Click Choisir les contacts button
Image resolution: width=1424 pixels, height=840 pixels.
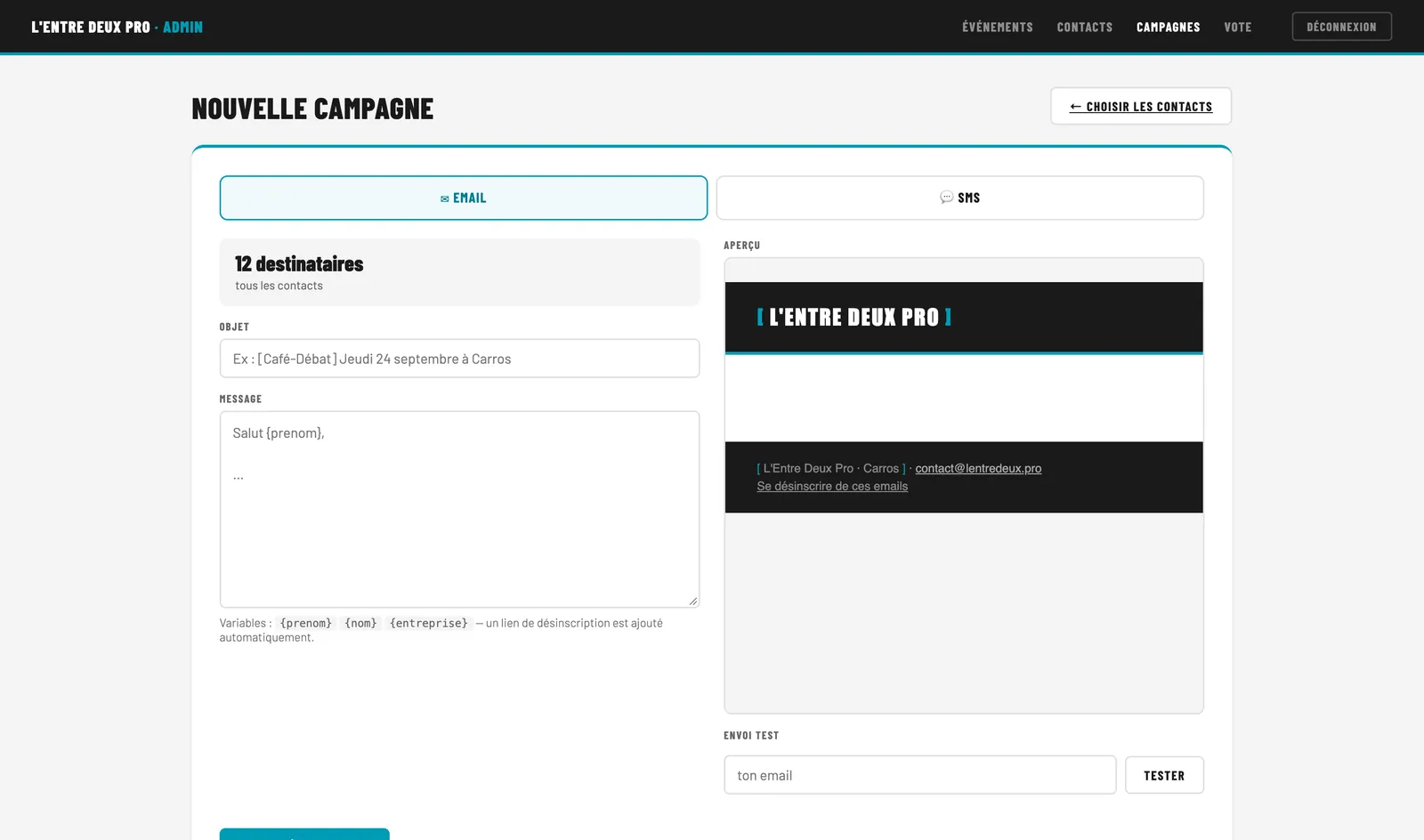pos(1141,106)
